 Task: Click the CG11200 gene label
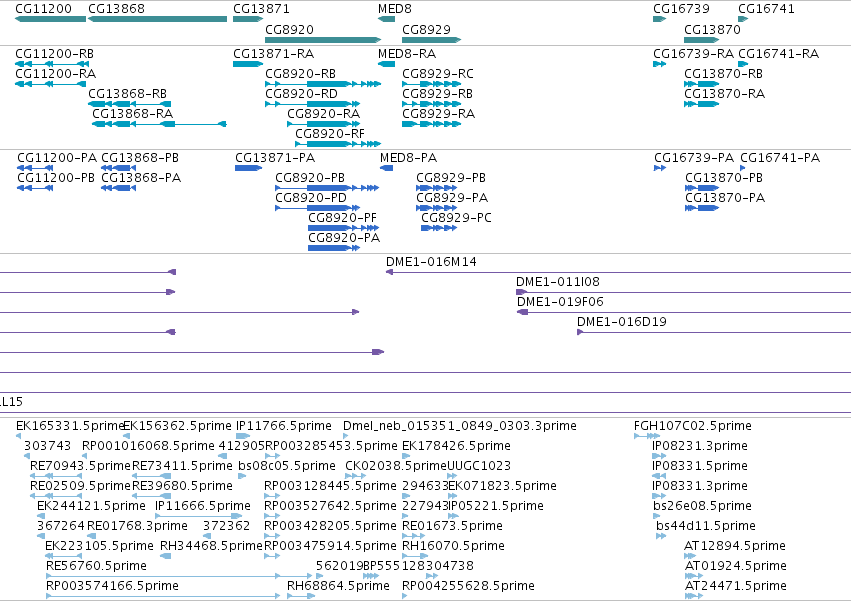point(43,9)
